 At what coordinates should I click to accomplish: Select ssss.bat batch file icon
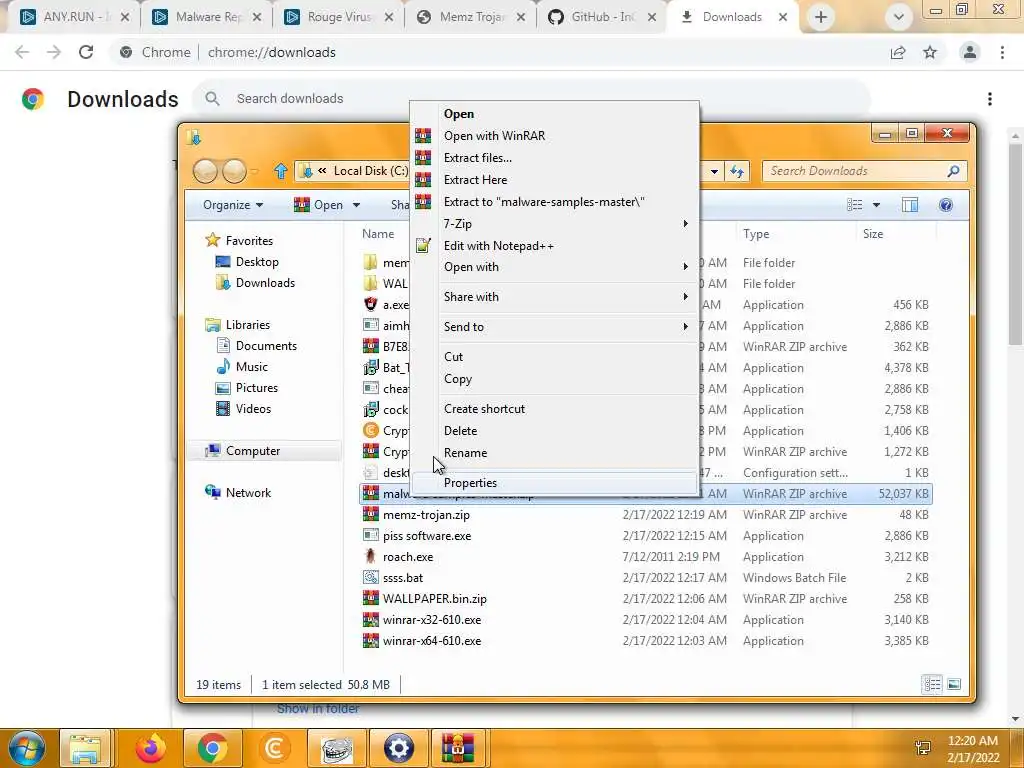370,578
